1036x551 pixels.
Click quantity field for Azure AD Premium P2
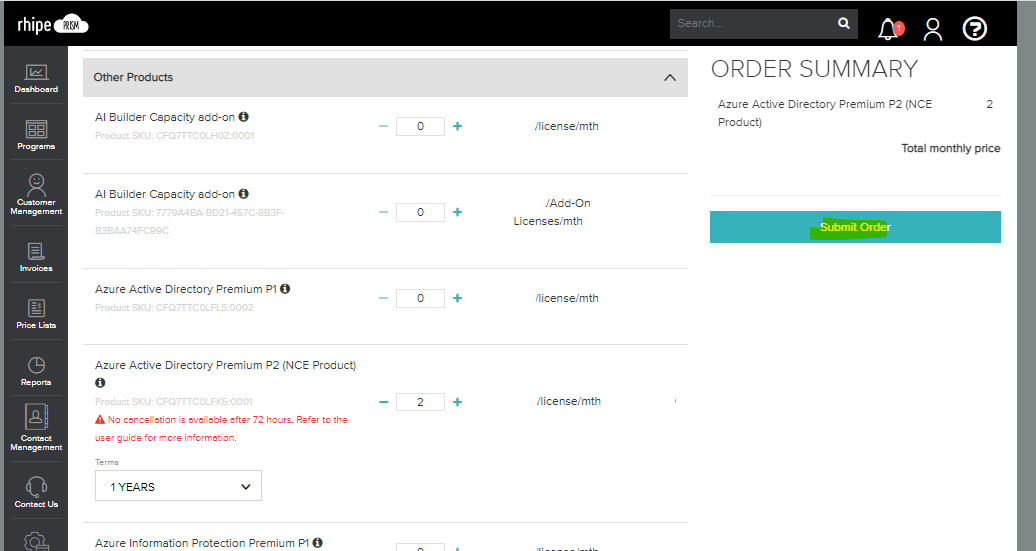click(420, 402)
